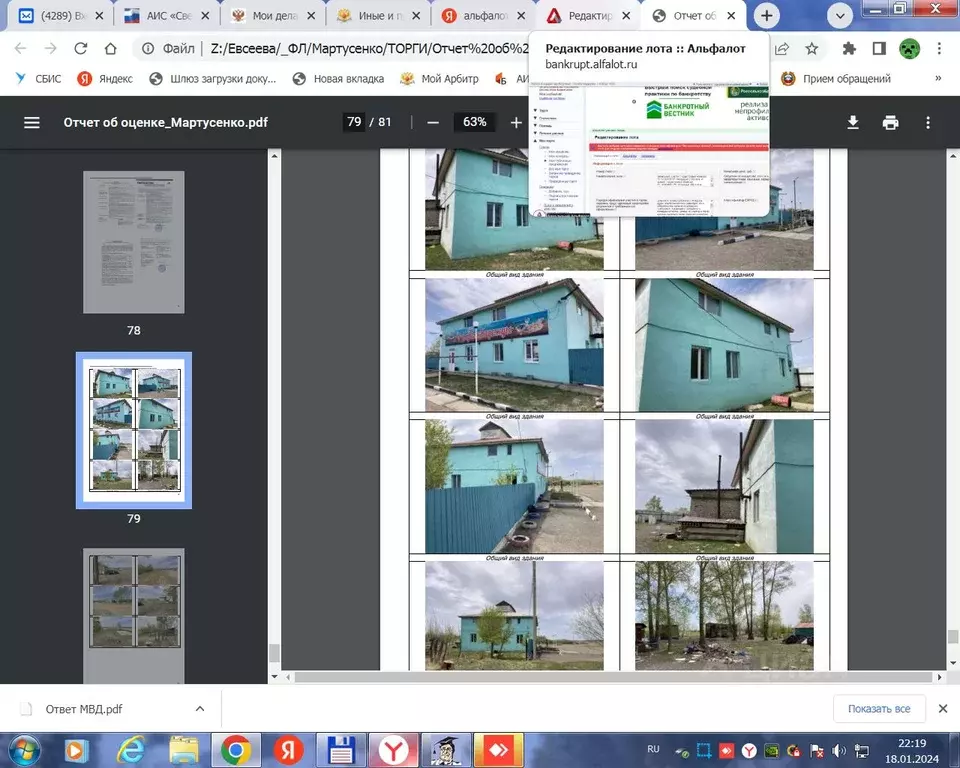This screenshot has width=960, height=768.
Task: Open more actions in PDF toolbar
Action: [x=928, y=122]
